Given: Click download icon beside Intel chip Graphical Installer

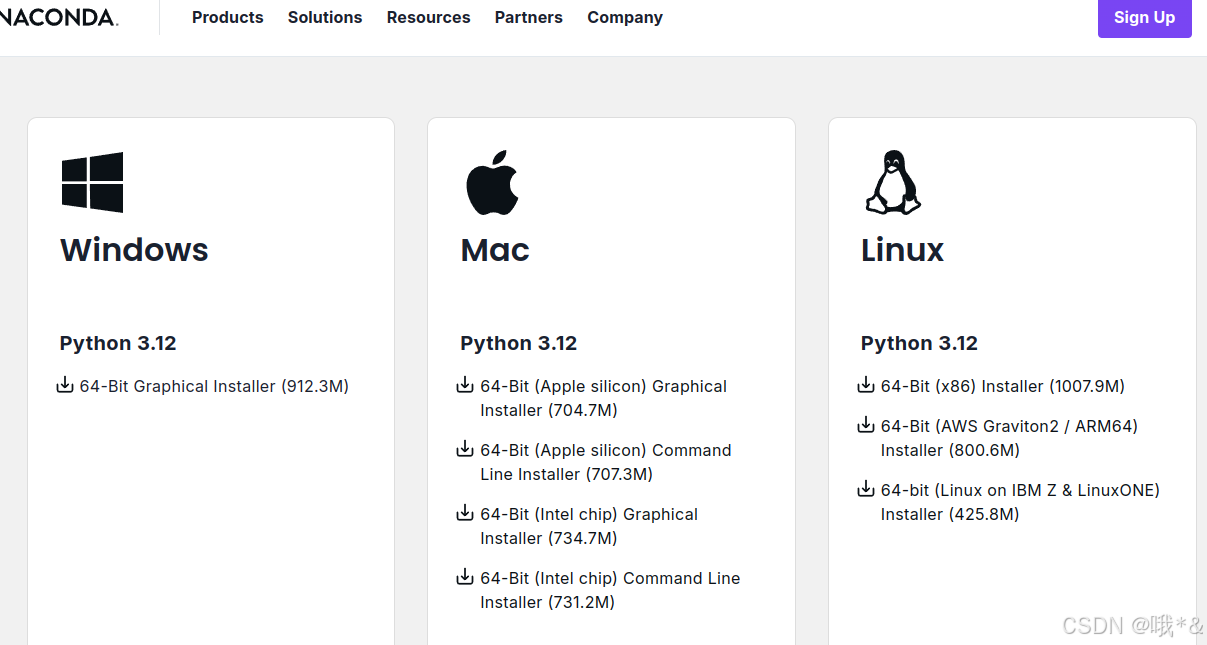Looking at the screenshot, I should (x=465, y=513).
